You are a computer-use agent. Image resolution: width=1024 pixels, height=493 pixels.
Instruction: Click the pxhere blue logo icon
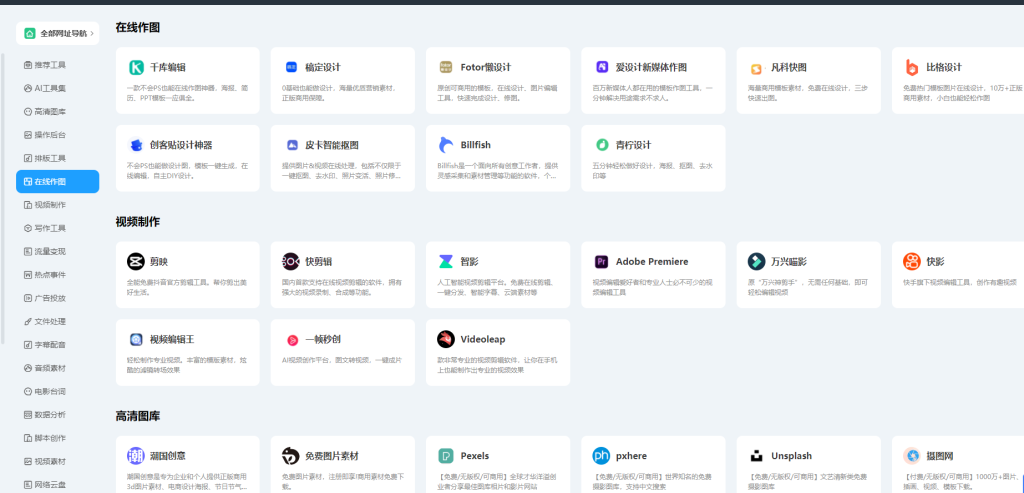tap(602, 456)
